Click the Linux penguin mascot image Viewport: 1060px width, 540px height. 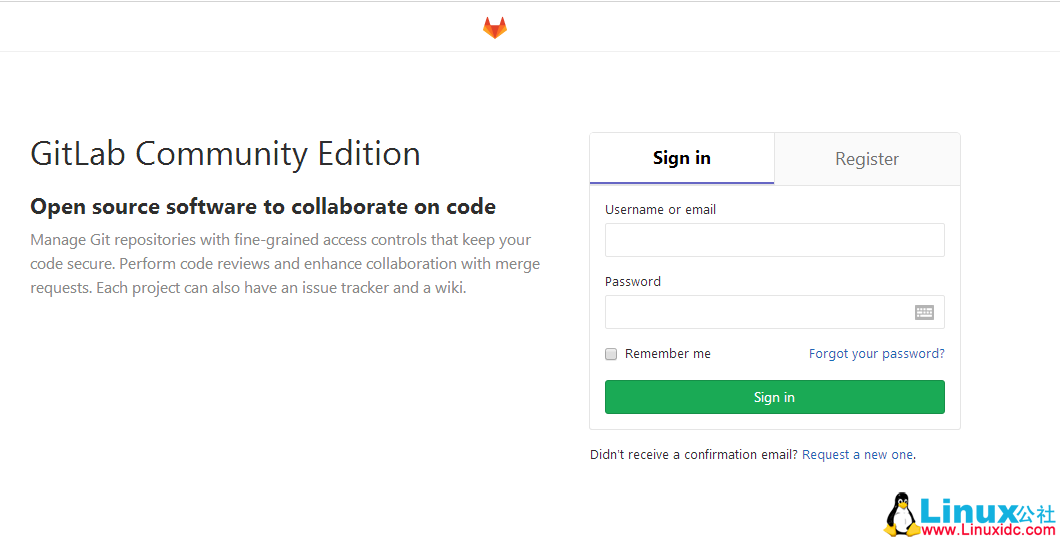tap(902, 514)
